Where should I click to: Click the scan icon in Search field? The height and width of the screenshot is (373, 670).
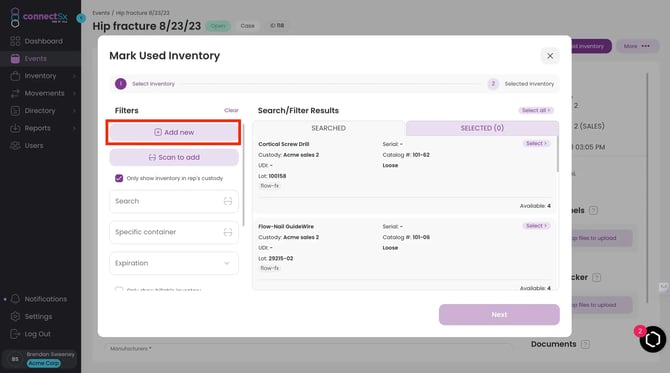228,201
